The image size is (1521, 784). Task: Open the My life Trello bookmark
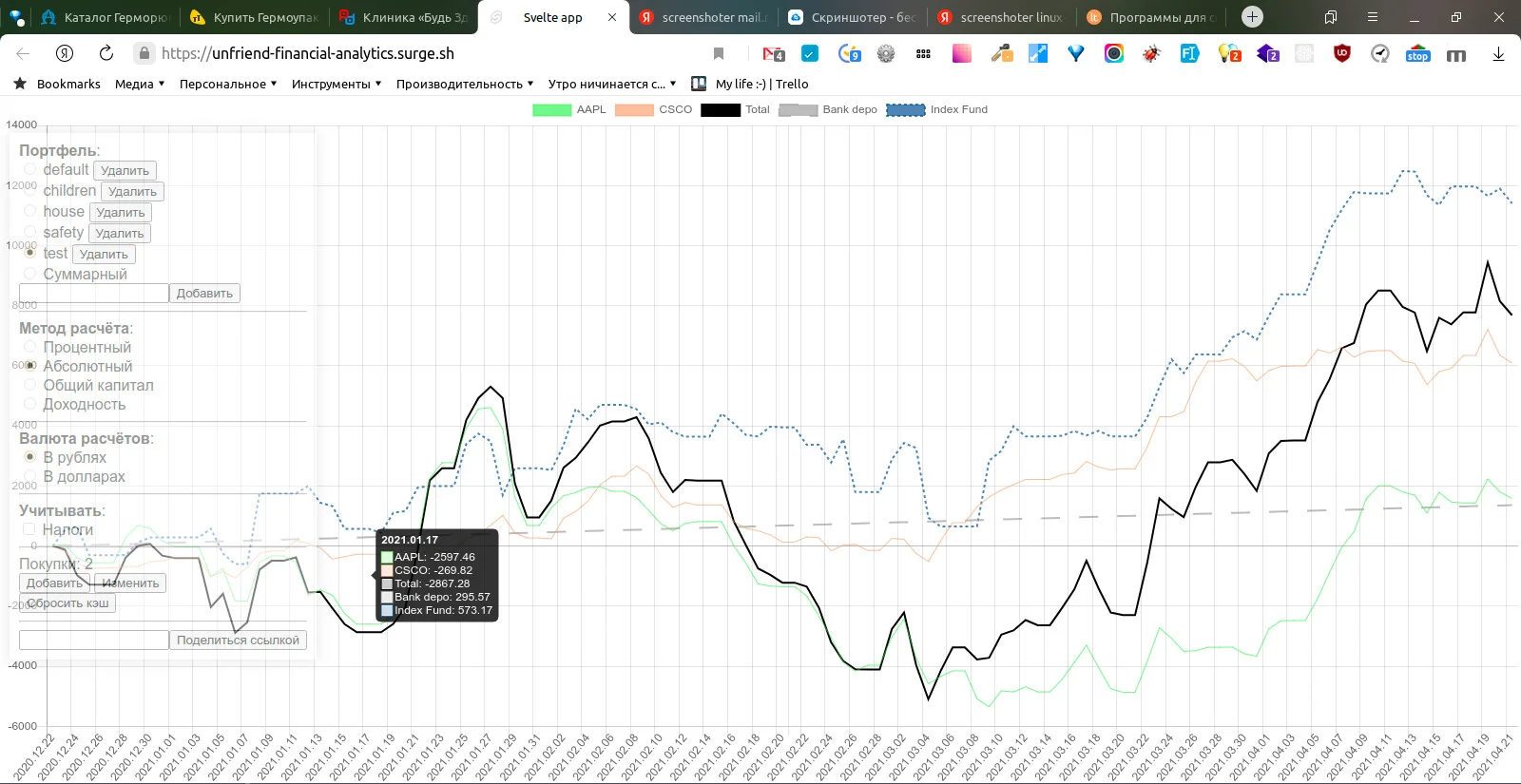[750, 84]
